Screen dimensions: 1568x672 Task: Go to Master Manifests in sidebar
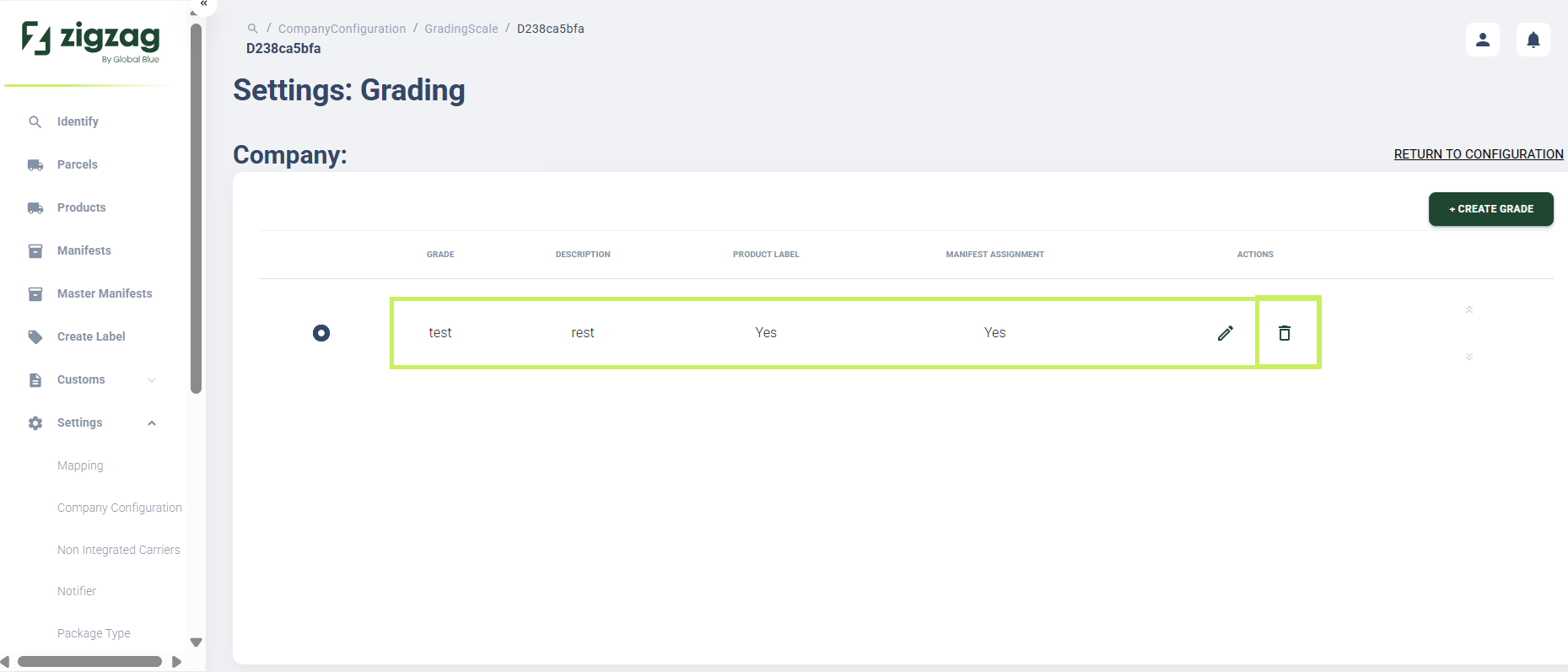[x=105, y=293]
